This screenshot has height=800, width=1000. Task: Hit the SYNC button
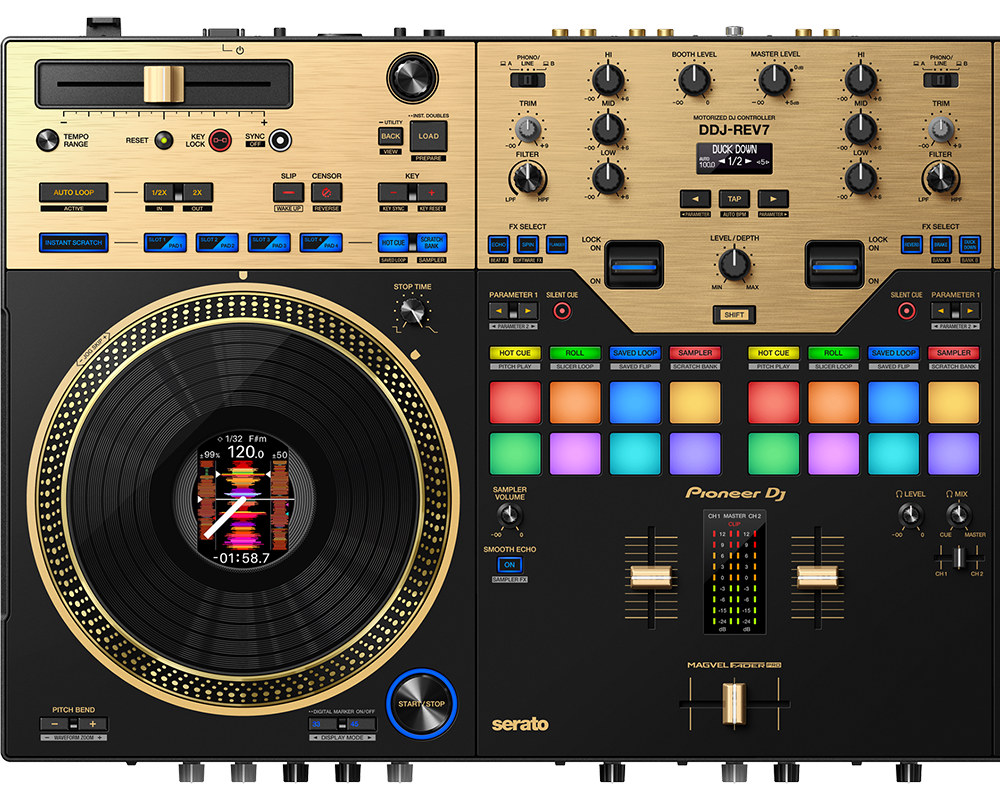coord(280,140)
